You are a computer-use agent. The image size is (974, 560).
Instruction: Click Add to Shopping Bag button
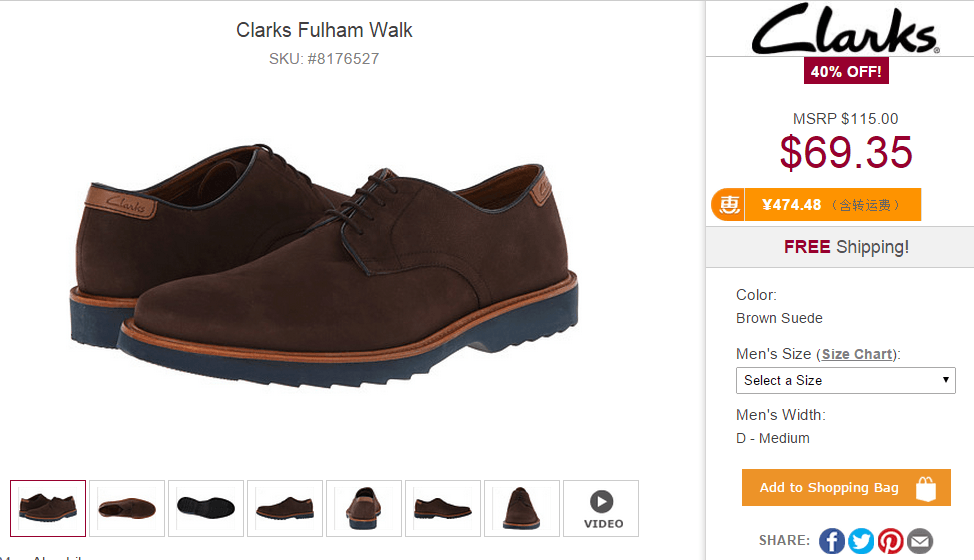tap(845, 488)
